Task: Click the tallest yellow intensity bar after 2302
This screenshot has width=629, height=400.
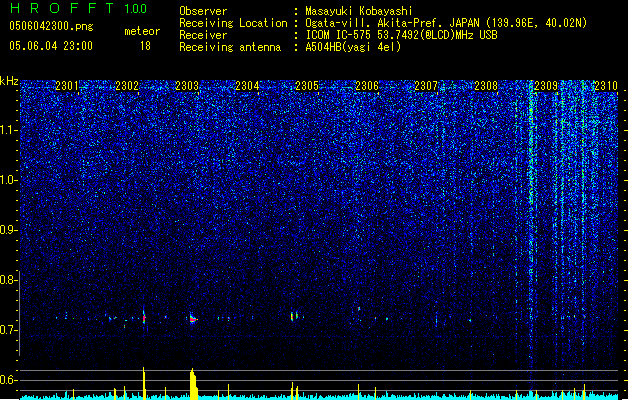Action: [x=144, y=383]
